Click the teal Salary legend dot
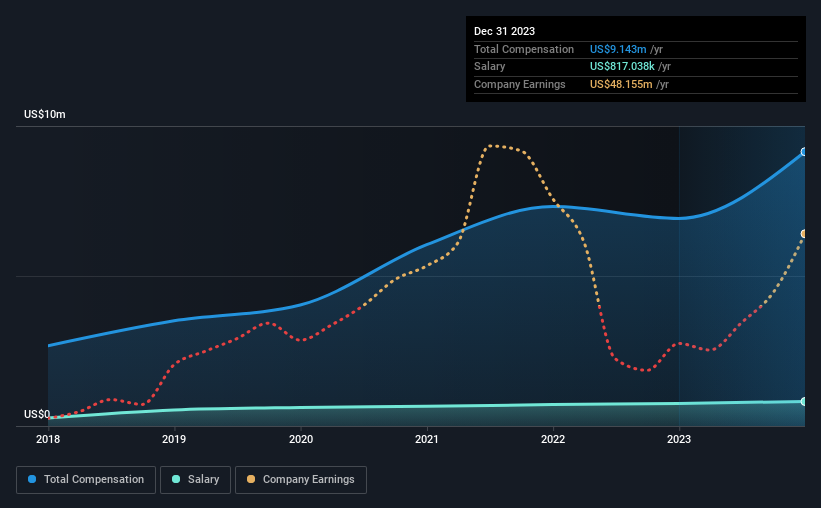 tap(176, 479)
